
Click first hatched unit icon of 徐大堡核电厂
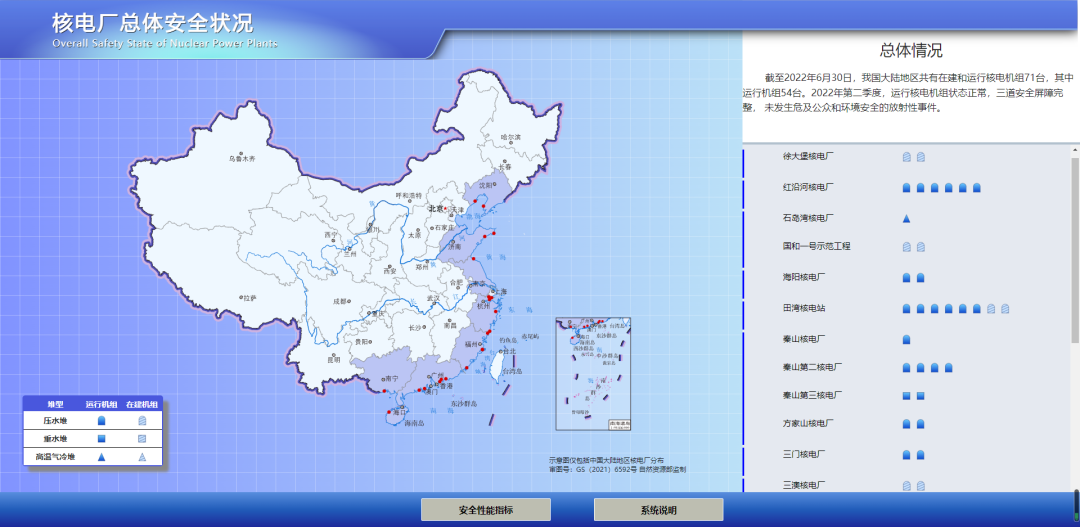[x=906, y=157]
